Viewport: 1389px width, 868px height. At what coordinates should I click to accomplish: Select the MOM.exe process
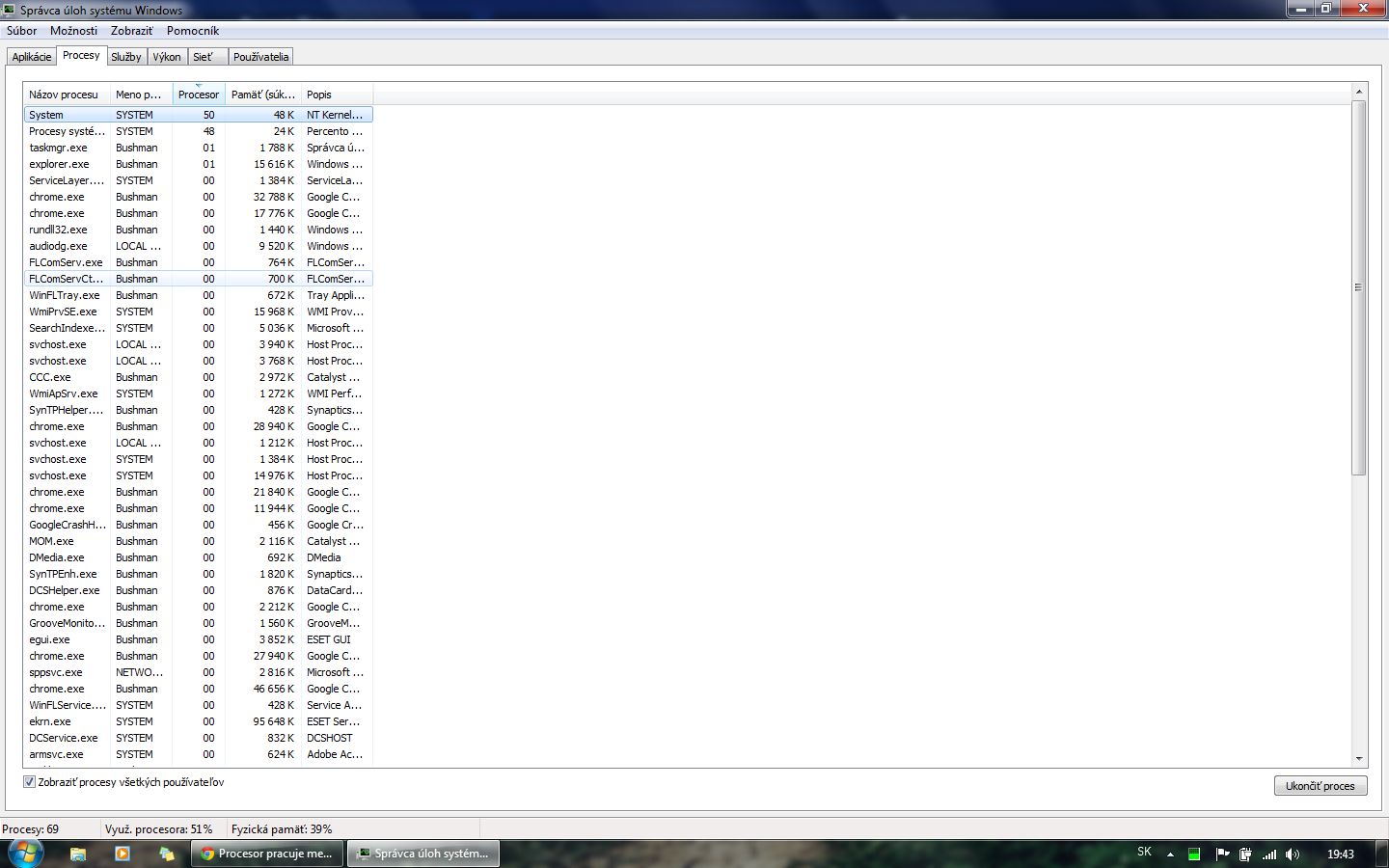tap(198, 541)
